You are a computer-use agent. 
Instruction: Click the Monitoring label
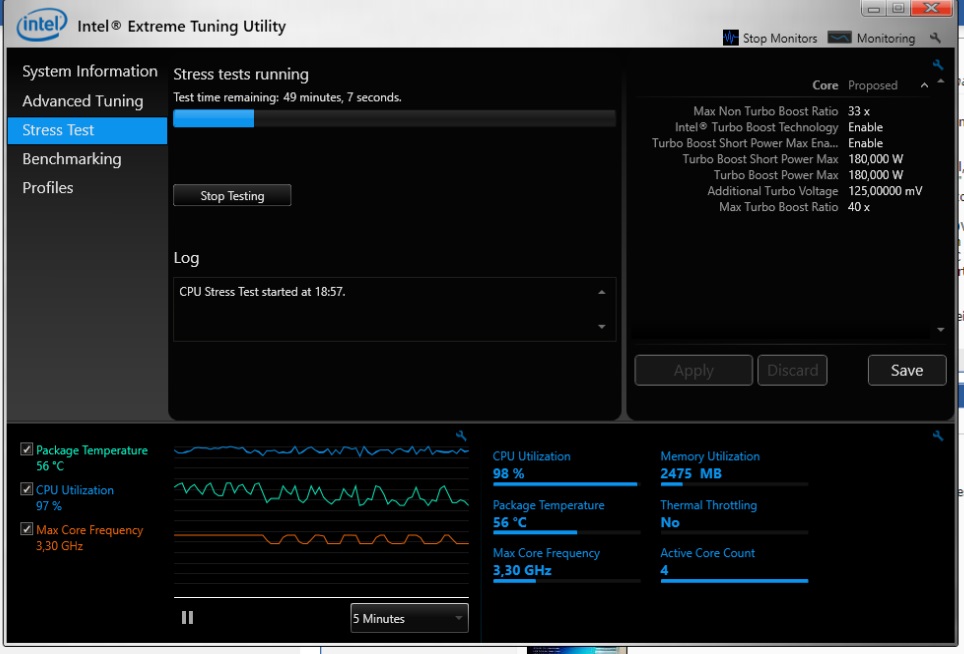tap(885, 39)
